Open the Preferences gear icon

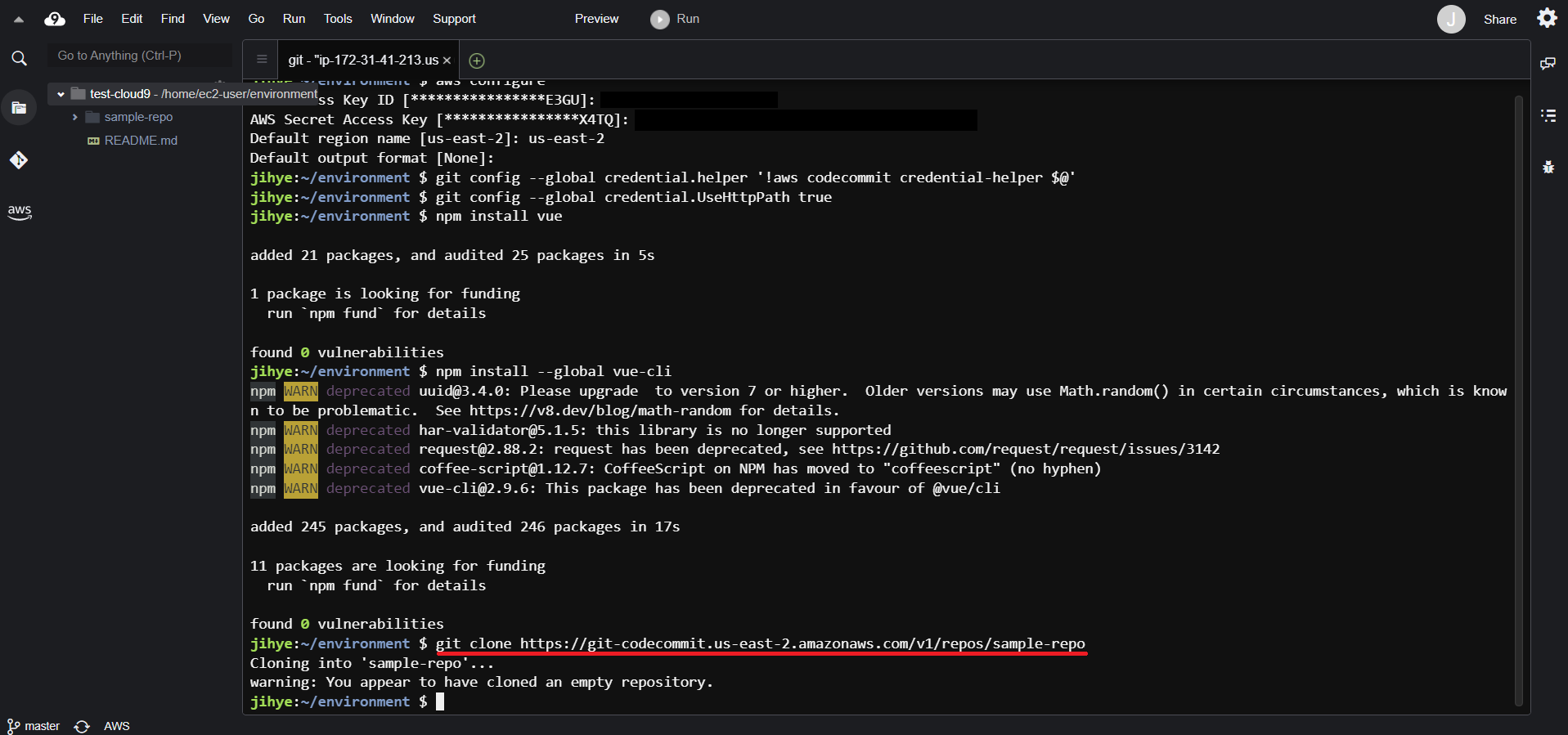click(1547, 18)
